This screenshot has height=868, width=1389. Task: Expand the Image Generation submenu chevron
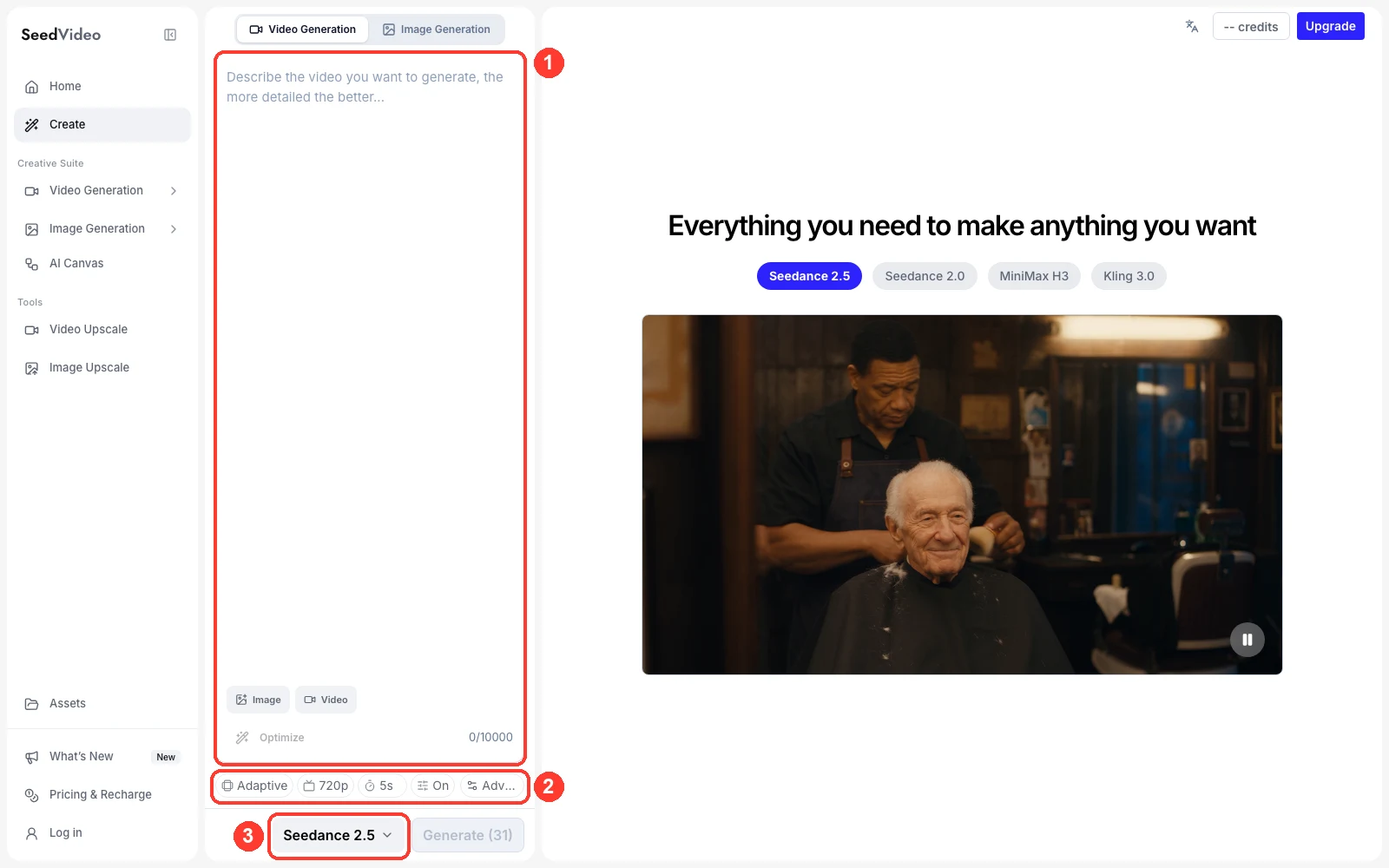174,229
